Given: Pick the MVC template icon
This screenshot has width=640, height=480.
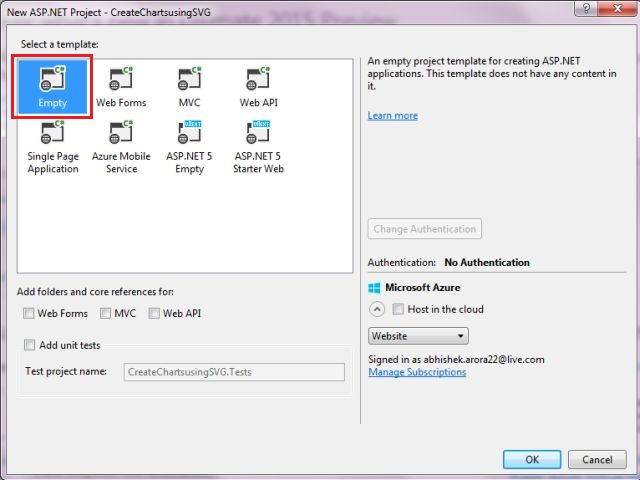Looking at the screenshot, I should 190,78.
